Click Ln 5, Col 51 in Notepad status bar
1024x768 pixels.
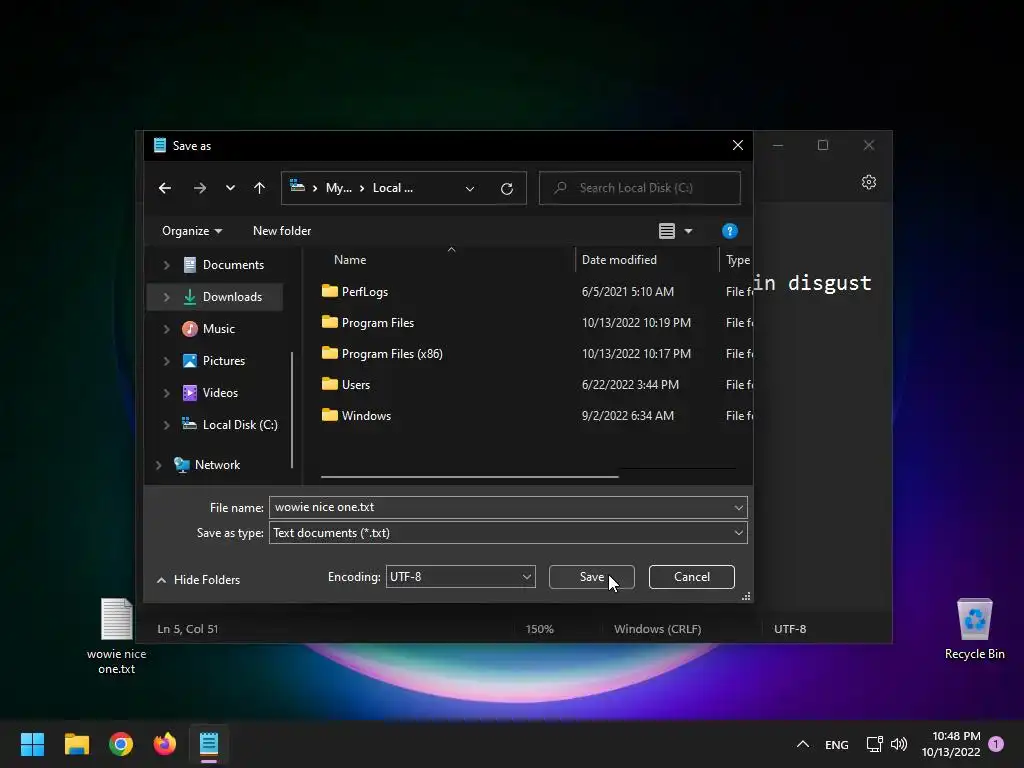[x=187, y=629]
